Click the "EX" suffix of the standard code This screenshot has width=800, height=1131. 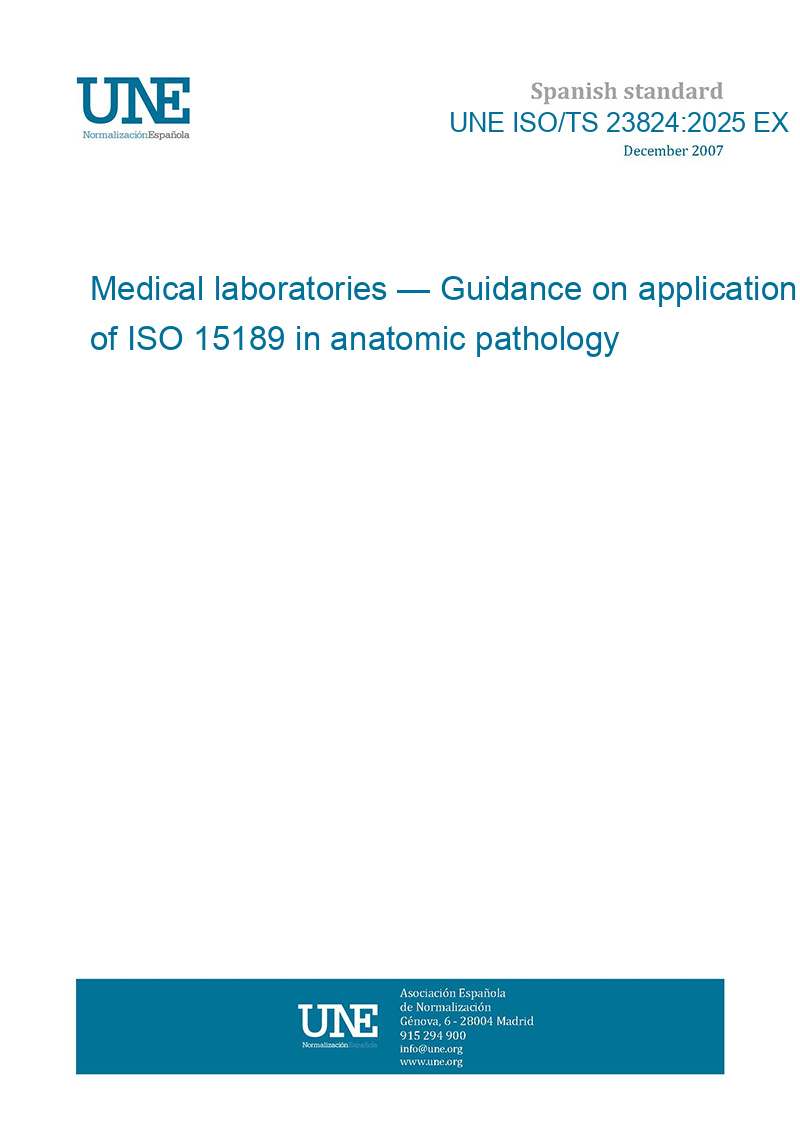(771, 123)
